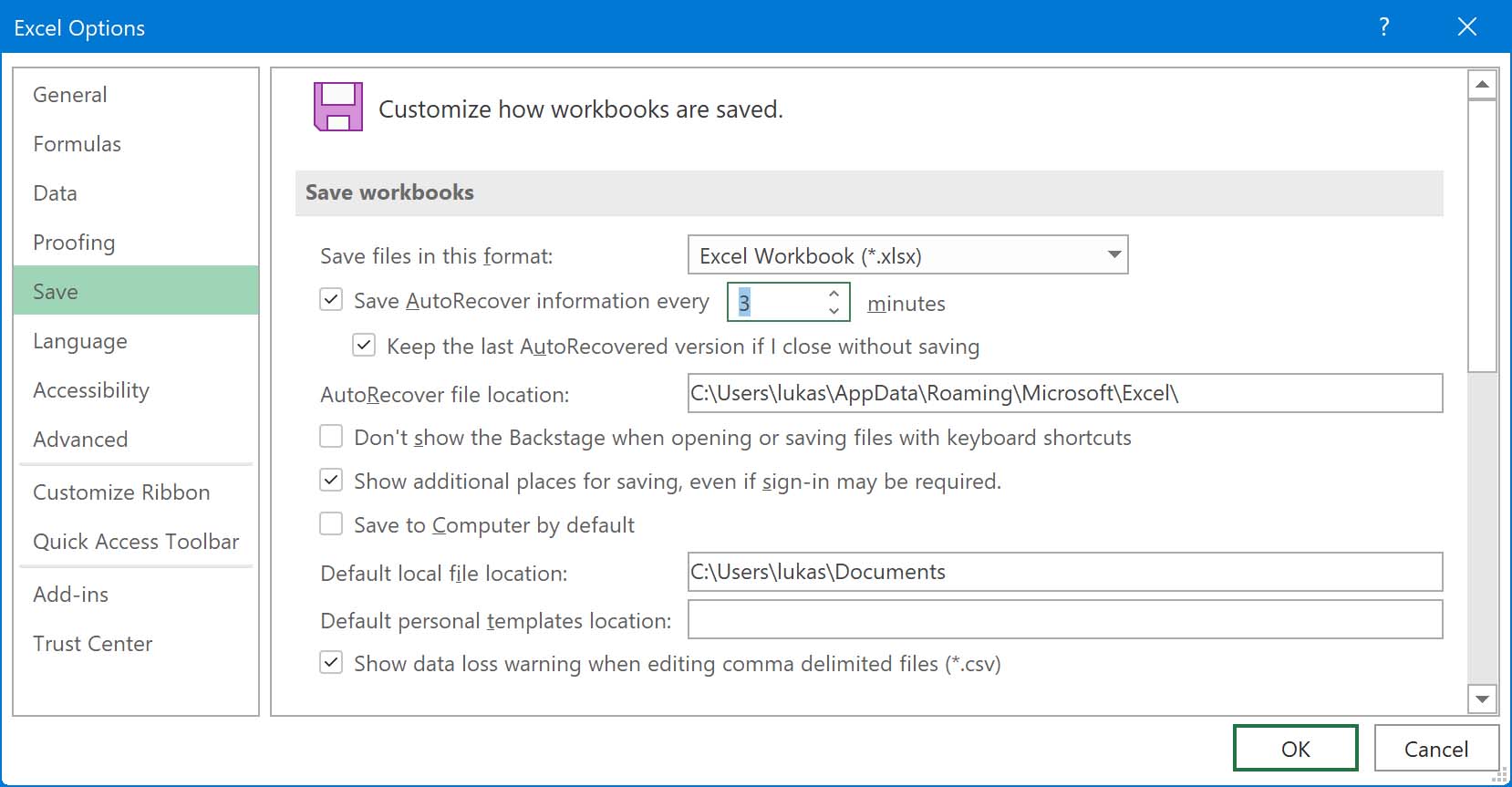Toggle Save AutoRecover information checkbox
Image resolution: width=1512 pixels, height=787 pixels.
click(x=331, y=299)
